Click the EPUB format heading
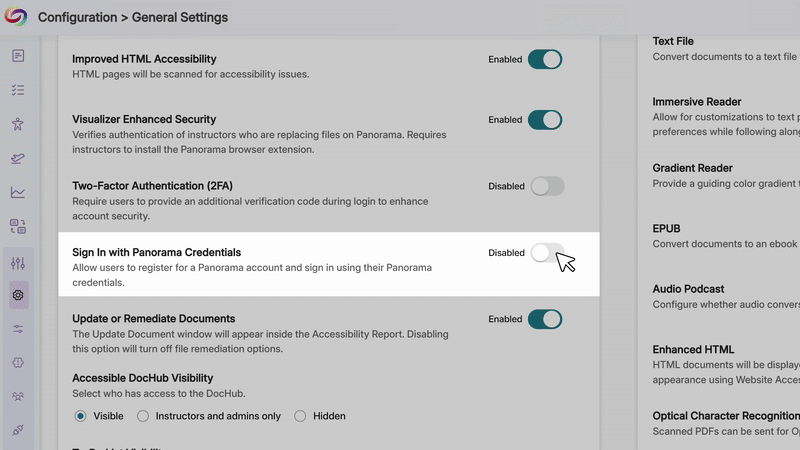This screenshot has width=800, height=450. (x=666, y=229)
